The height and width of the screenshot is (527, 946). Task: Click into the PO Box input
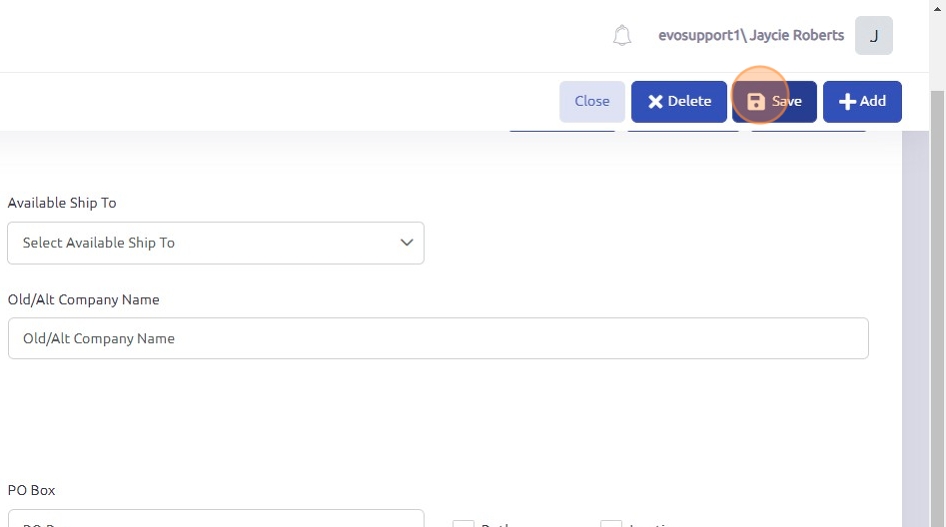215,520
